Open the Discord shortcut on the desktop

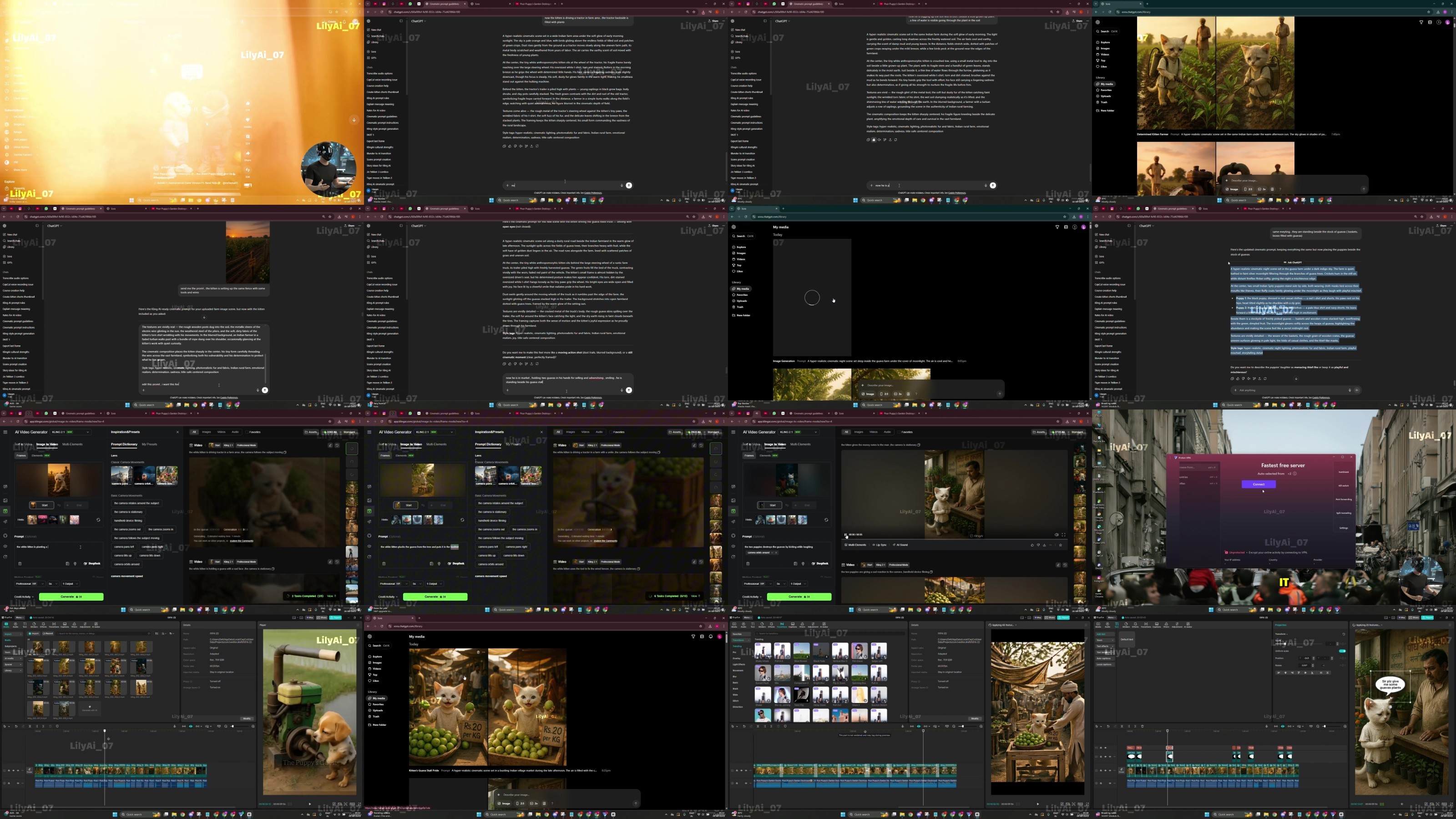1099,565
